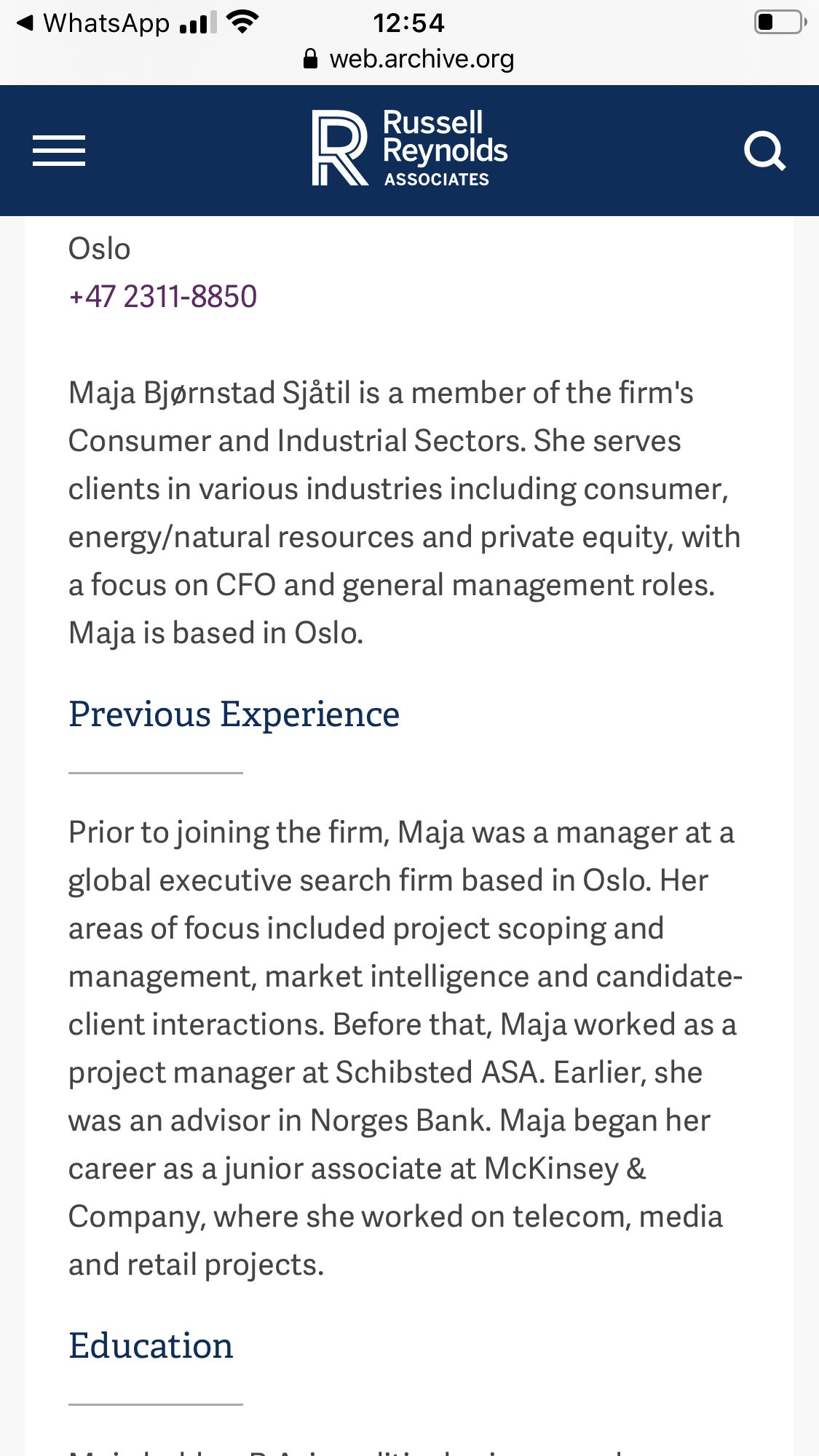Tap the cellular signal bars
The width and height of the screenshot is (819, 1456).
198,24
